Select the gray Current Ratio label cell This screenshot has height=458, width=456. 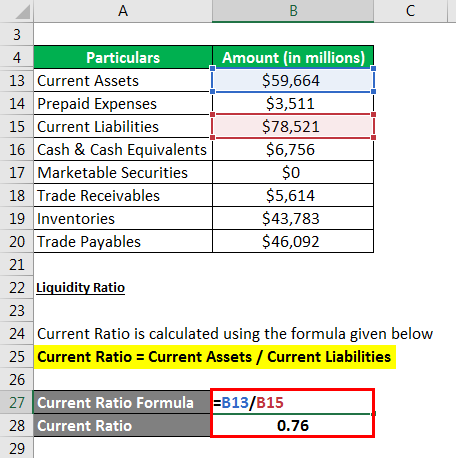[x=122, y=425]
